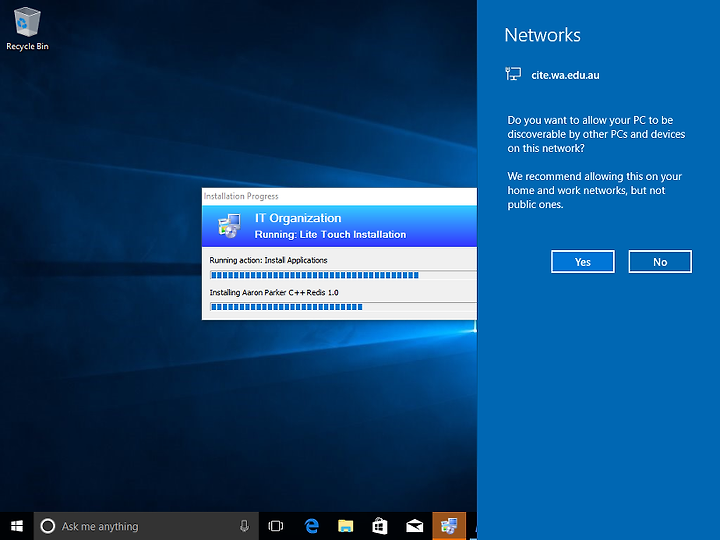The height and width of the screenshot is (540, 720).
Task: Open File Explorer from the taskbar
Action: pyautogui.click(x=346, y=526)
